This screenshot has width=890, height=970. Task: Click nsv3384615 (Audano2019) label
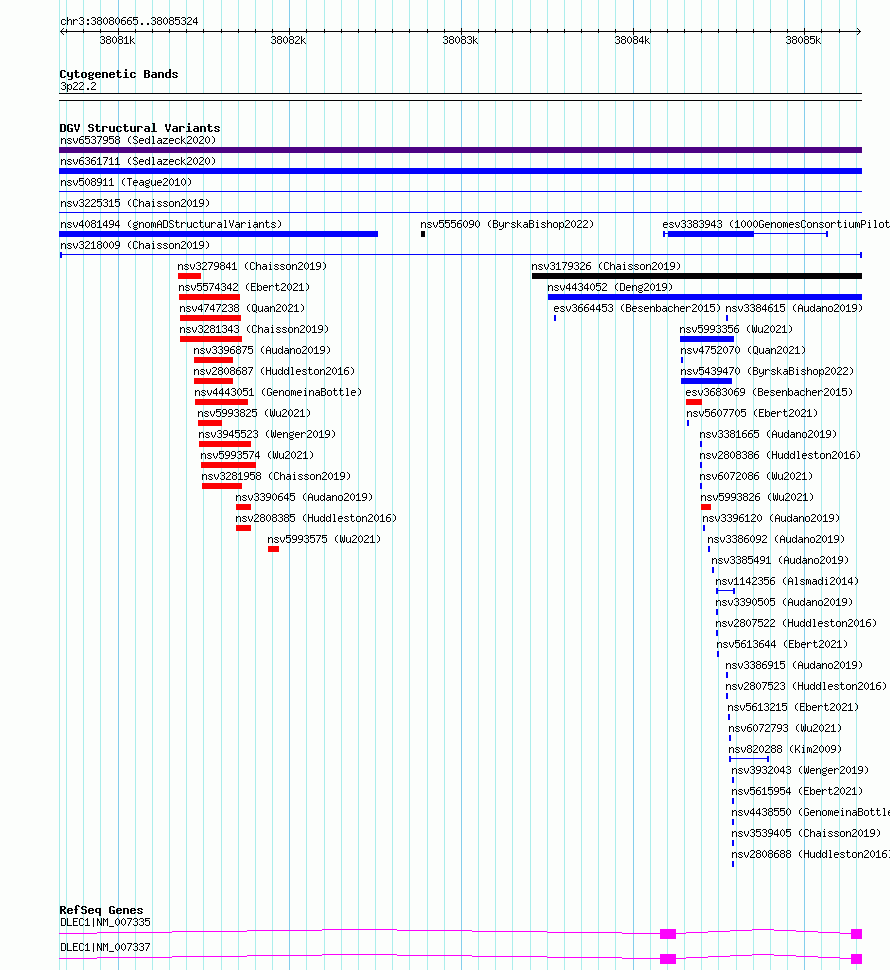pos(794,309)
